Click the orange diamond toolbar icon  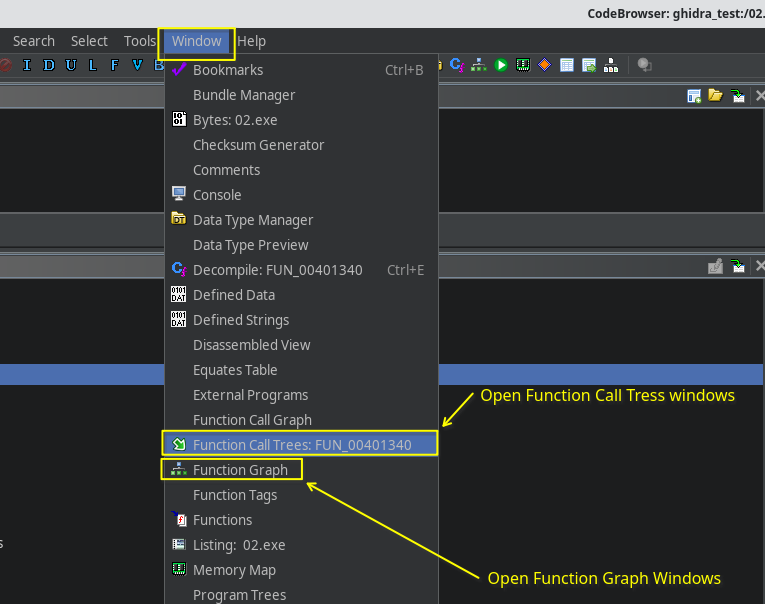544,65
